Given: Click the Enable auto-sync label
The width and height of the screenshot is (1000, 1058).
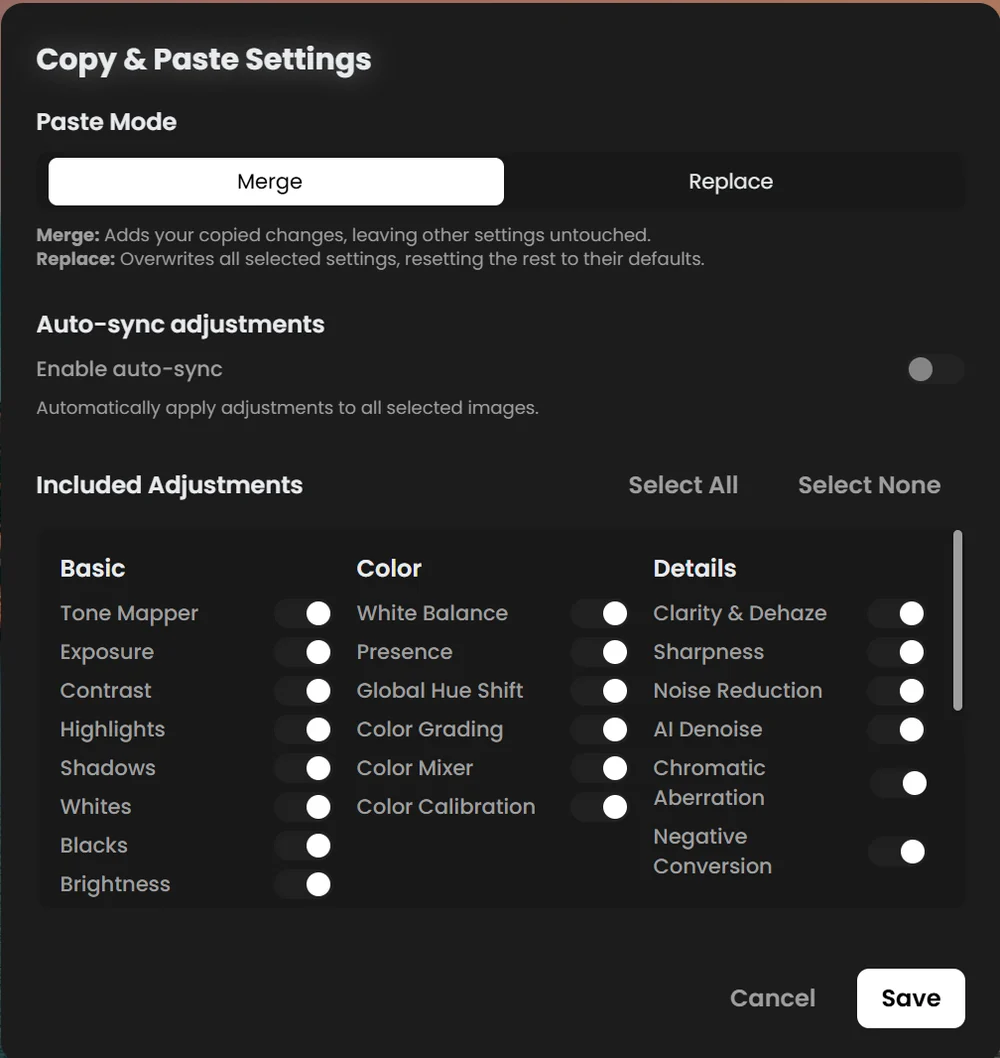Looking at the screenshot, I should click(x=129, y=369).
